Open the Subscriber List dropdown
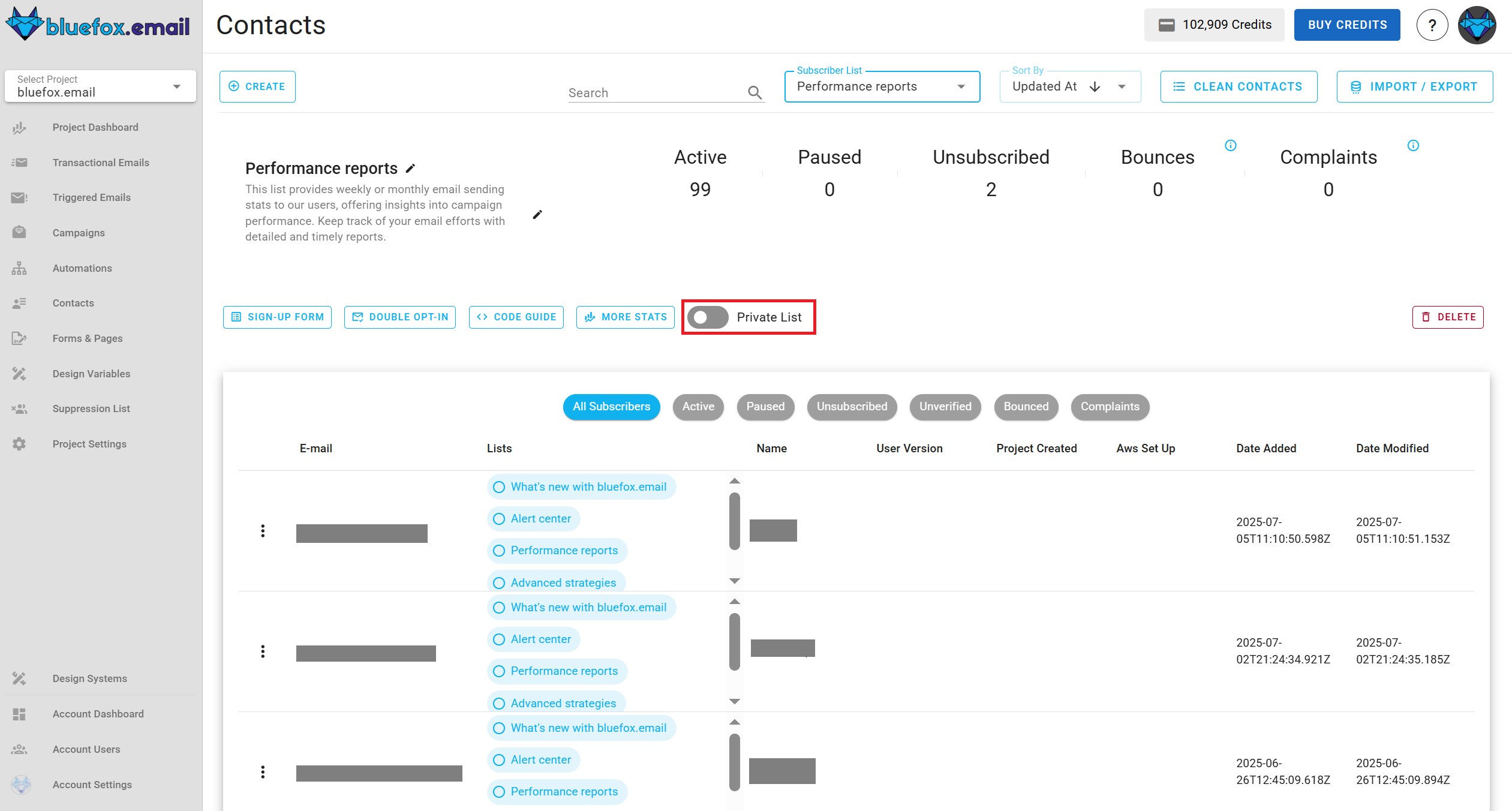Screen dimensions: 1512x811 pyautogui.click(x=882, y=86)
